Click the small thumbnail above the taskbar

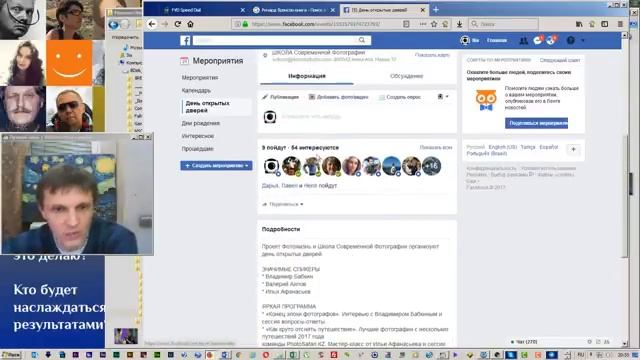click(126, 336)
